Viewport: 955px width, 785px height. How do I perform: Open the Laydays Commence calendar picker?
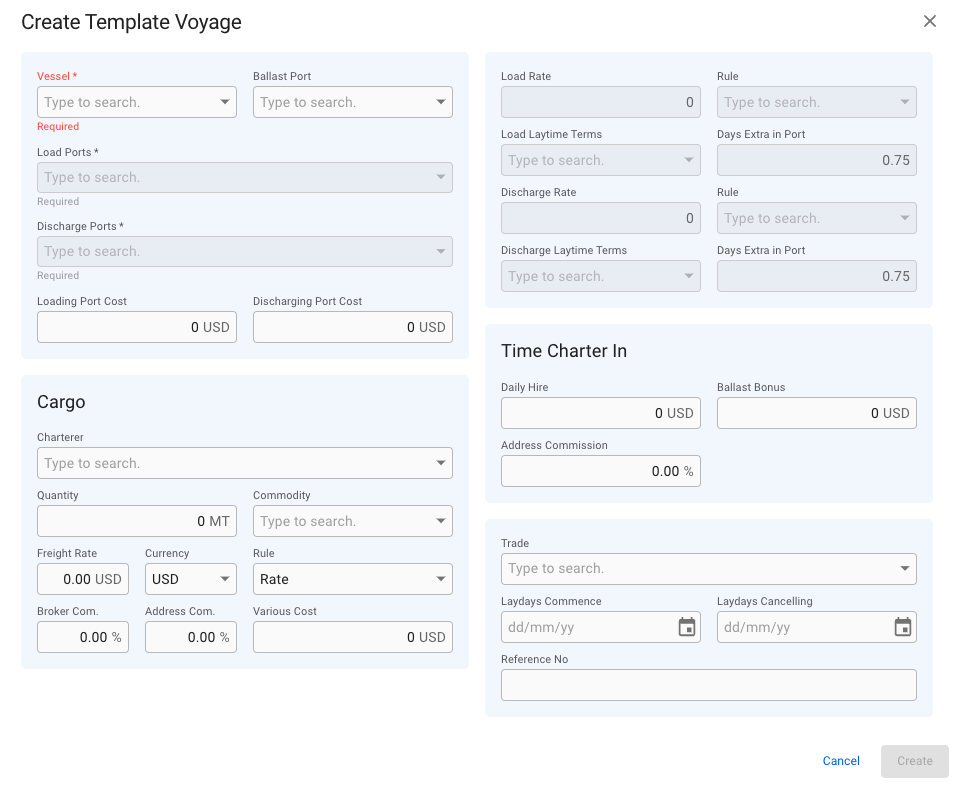click(x=687, y=627)
